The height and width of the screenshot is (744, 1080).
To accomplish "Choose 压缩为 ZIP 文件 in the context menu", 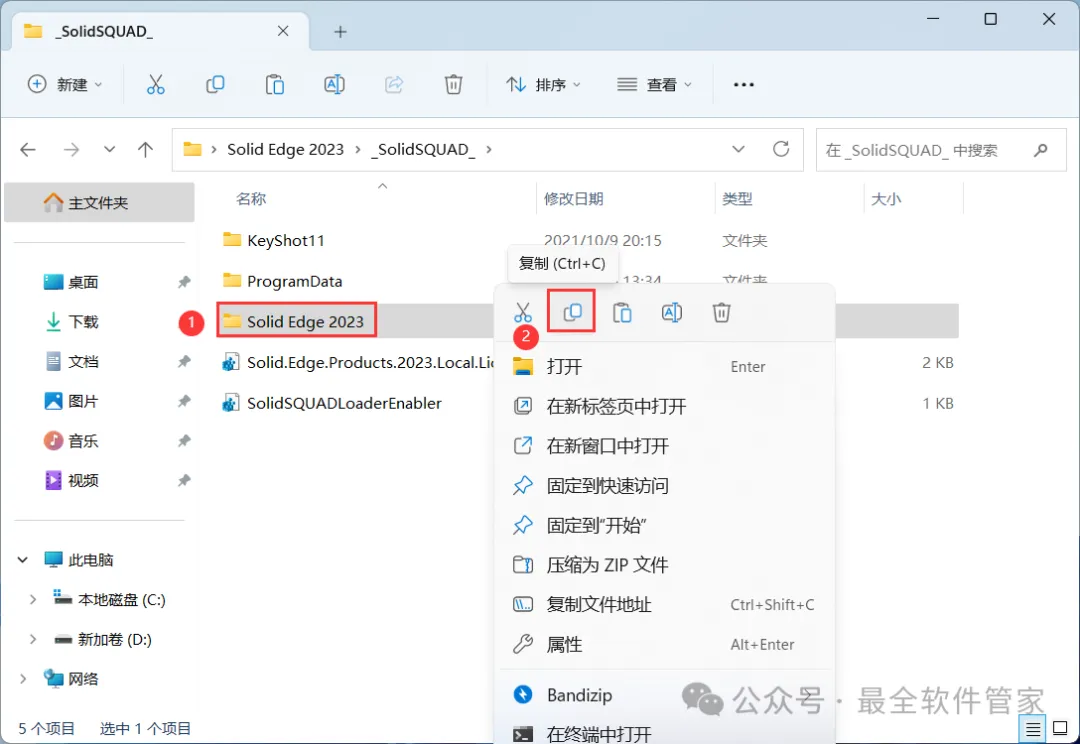I will pos(664,565).
